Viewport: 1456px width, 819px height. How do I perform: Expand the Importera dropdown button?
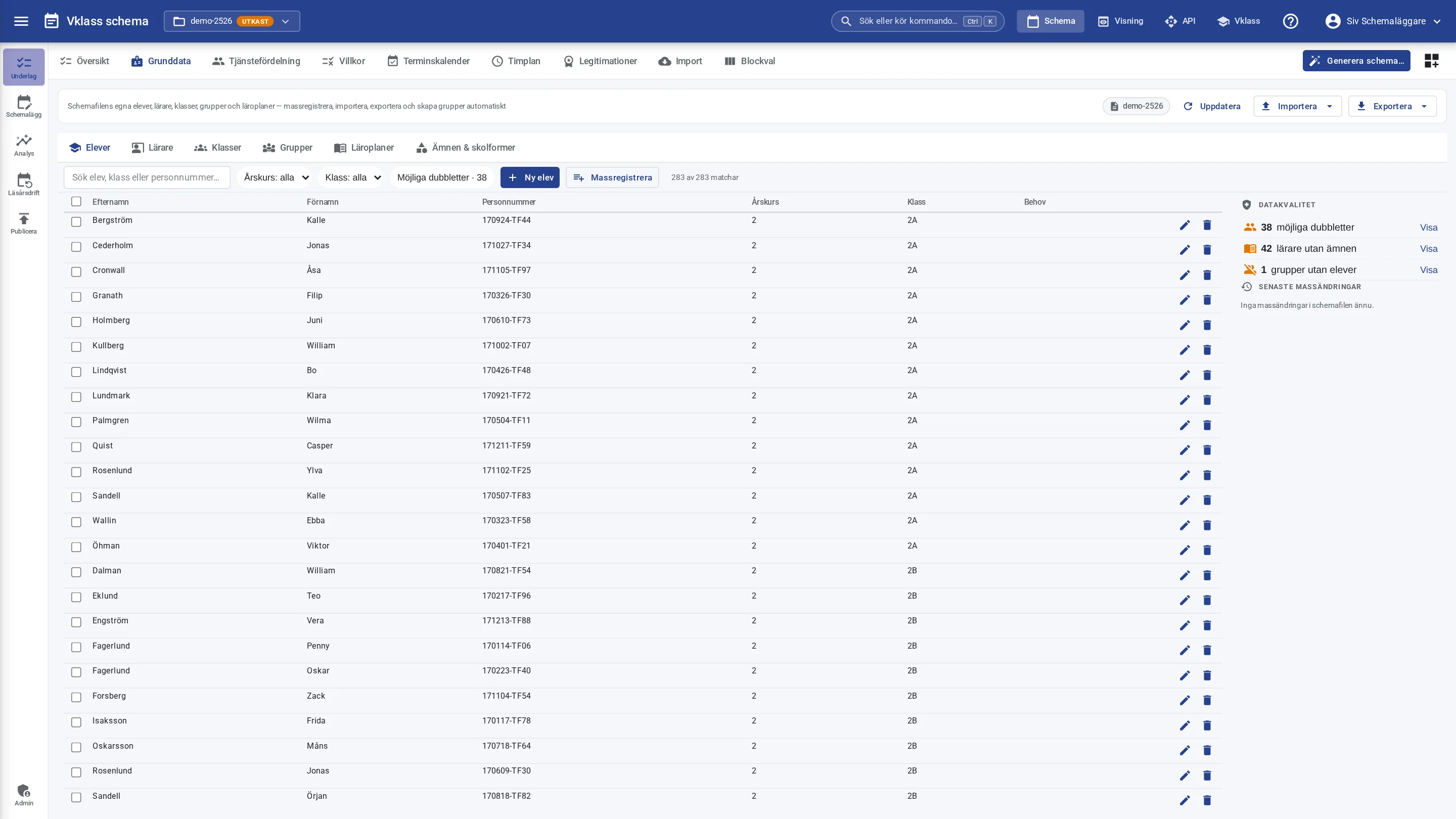pyautogui.click(x=1297, y=106)
